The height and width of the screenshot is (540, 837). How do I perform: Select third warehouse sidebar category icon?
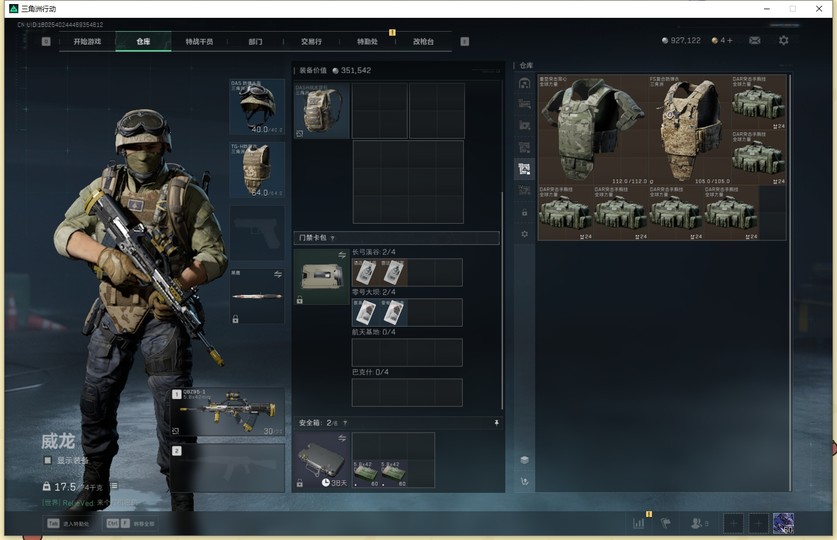pyautogui.click(x=524, y=125)
